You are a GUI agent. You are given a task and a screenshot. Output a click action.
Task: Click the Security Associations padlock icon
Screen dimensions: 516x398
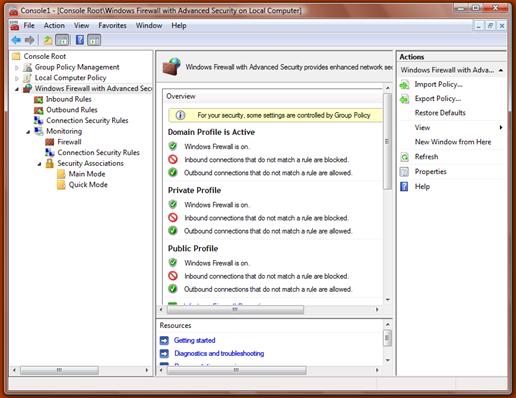click(x=50, y=163)
